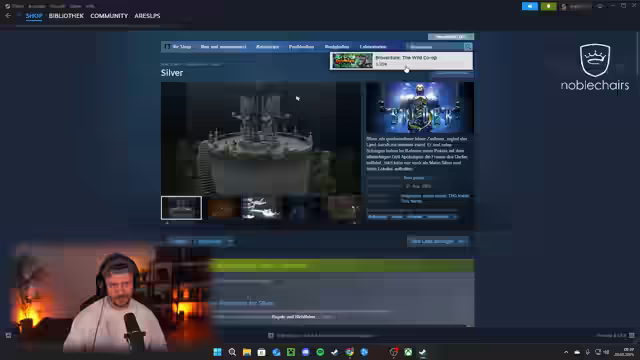
Task: Open the SHOP tab
Action: click(34, 16)
